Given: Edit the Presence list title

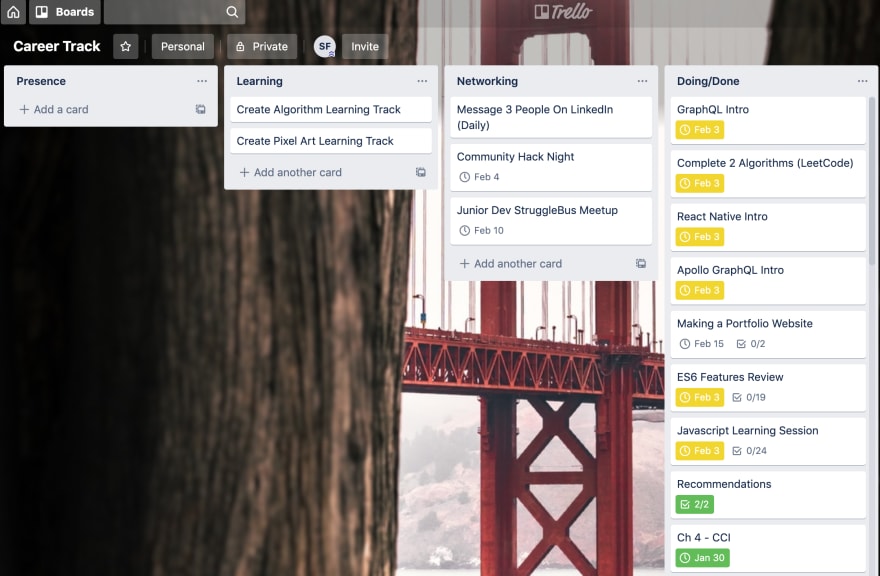Looking at the screenshot, I should pyautogui.click(x=41, y=81).
